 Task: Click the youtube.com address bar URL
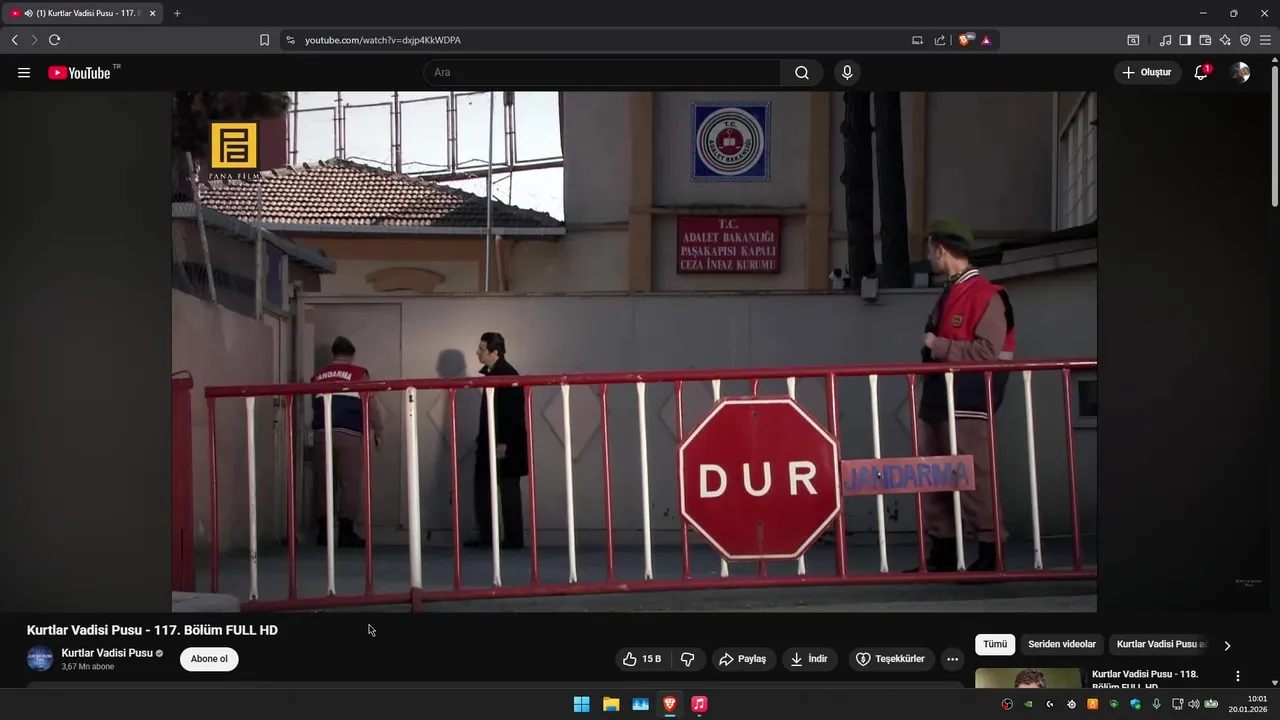pyautogui.click(x=383, y=40)
